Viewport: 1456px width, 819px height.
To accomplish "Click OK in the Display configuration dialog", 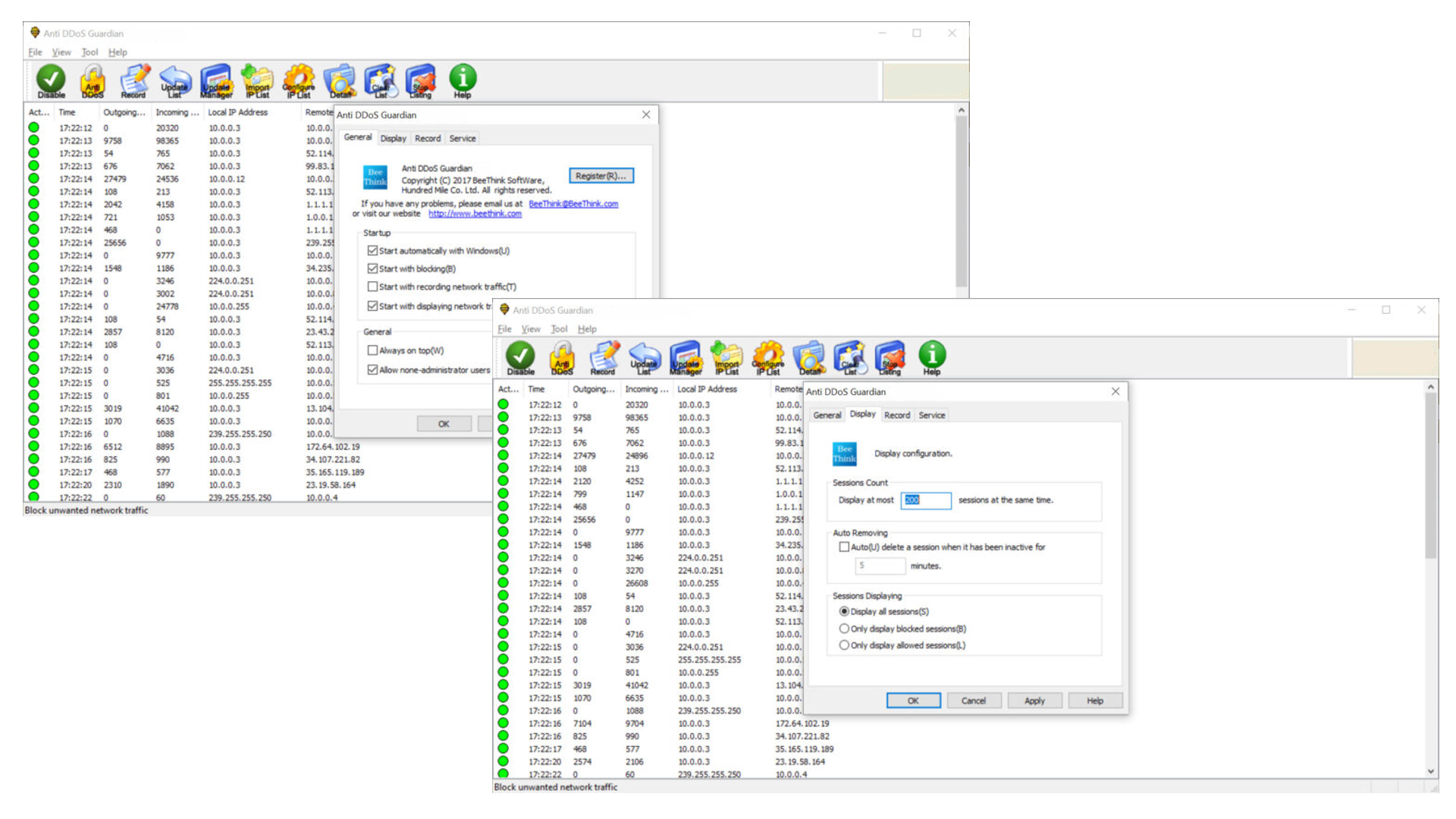I will tap(913, 701).
